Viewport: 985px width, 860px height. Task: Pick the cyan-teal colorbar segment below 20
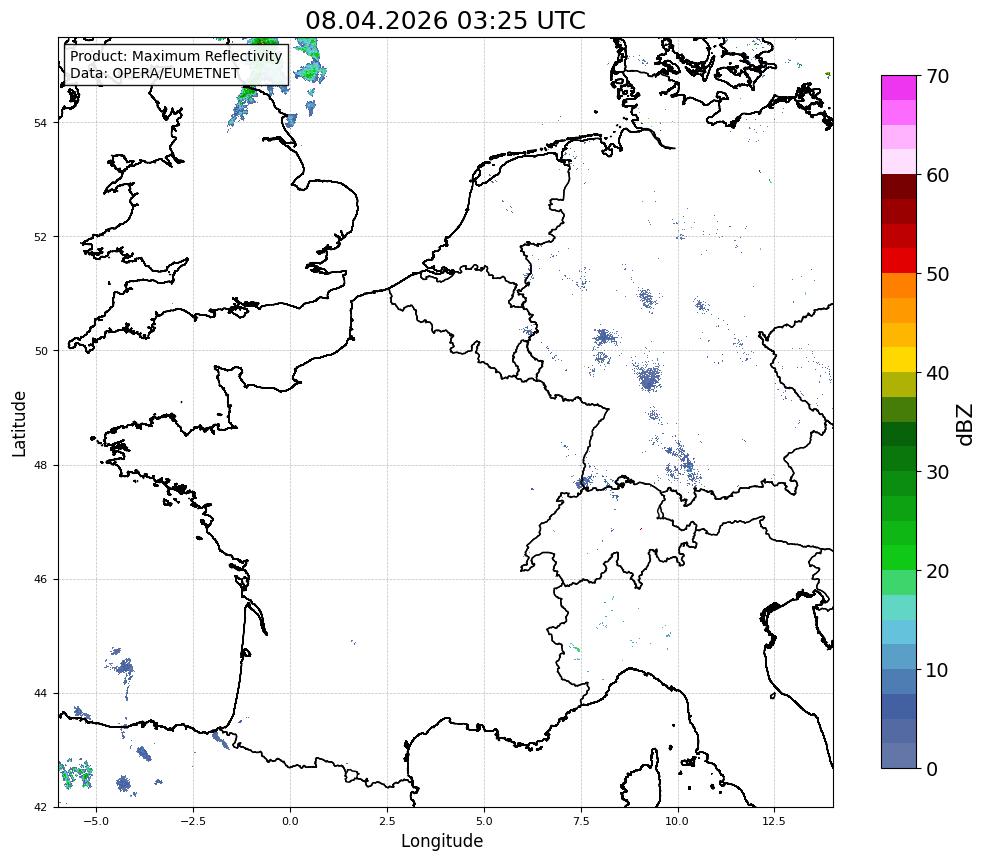click(899, 607)
